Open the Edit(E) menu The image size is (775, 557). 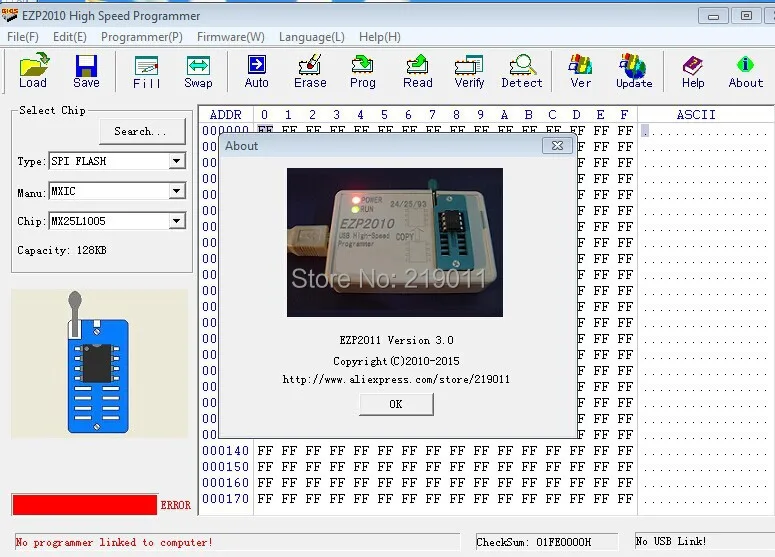pyautogui.click(x=70, y=37)
